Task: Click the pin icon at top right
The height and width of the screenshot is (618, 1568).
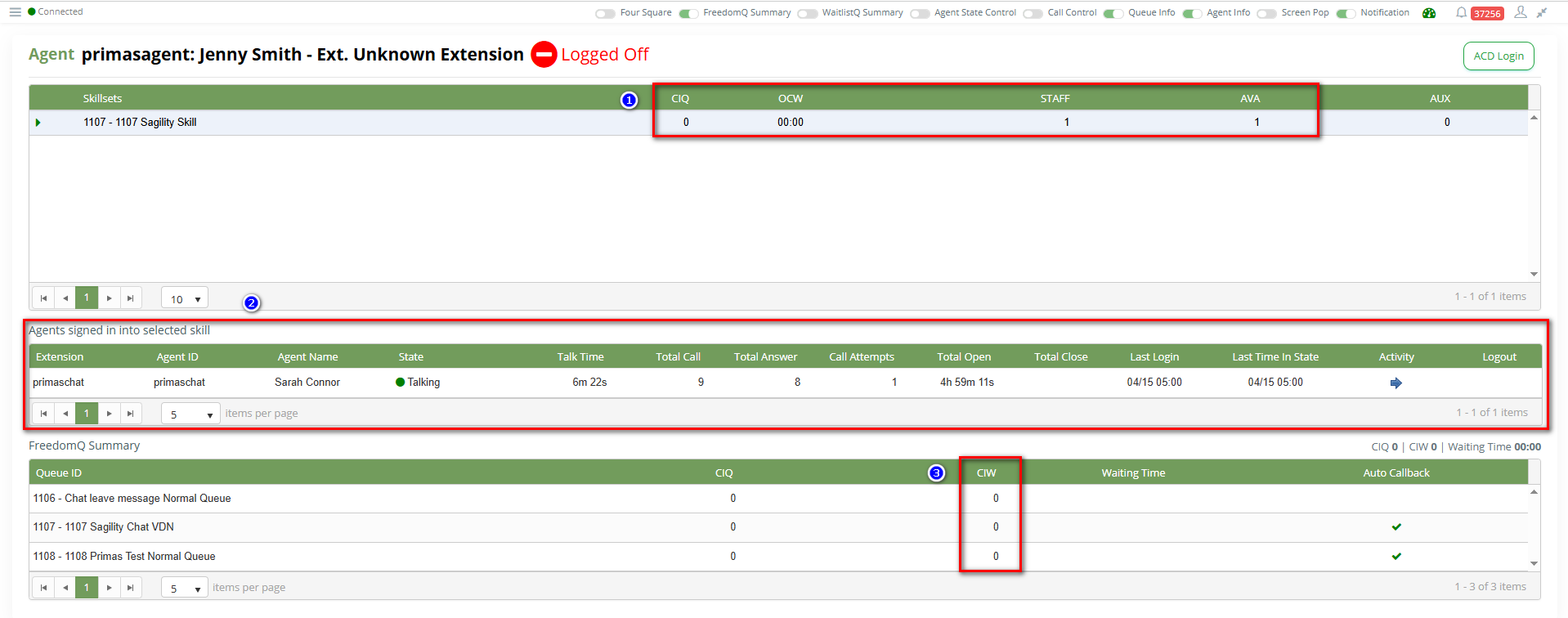Action: click(x=1542, y=12)
